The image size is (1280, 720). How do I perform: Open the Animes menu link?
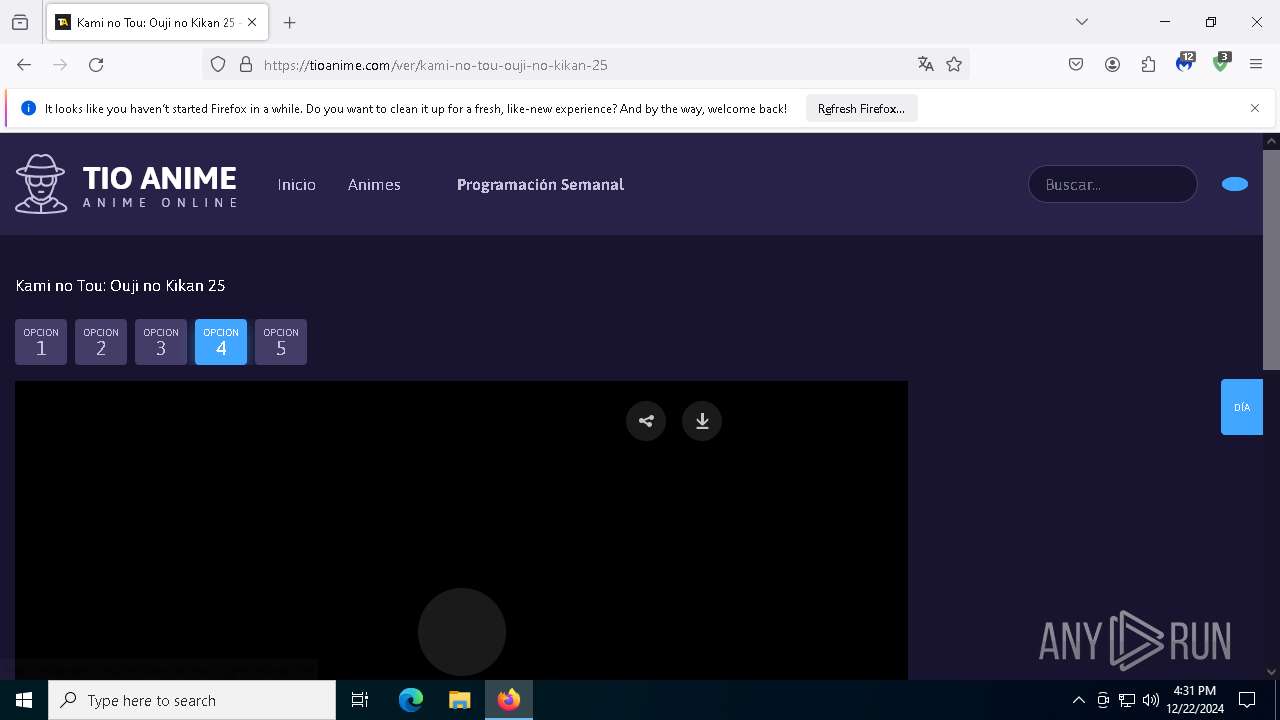(x=374, y=185)
